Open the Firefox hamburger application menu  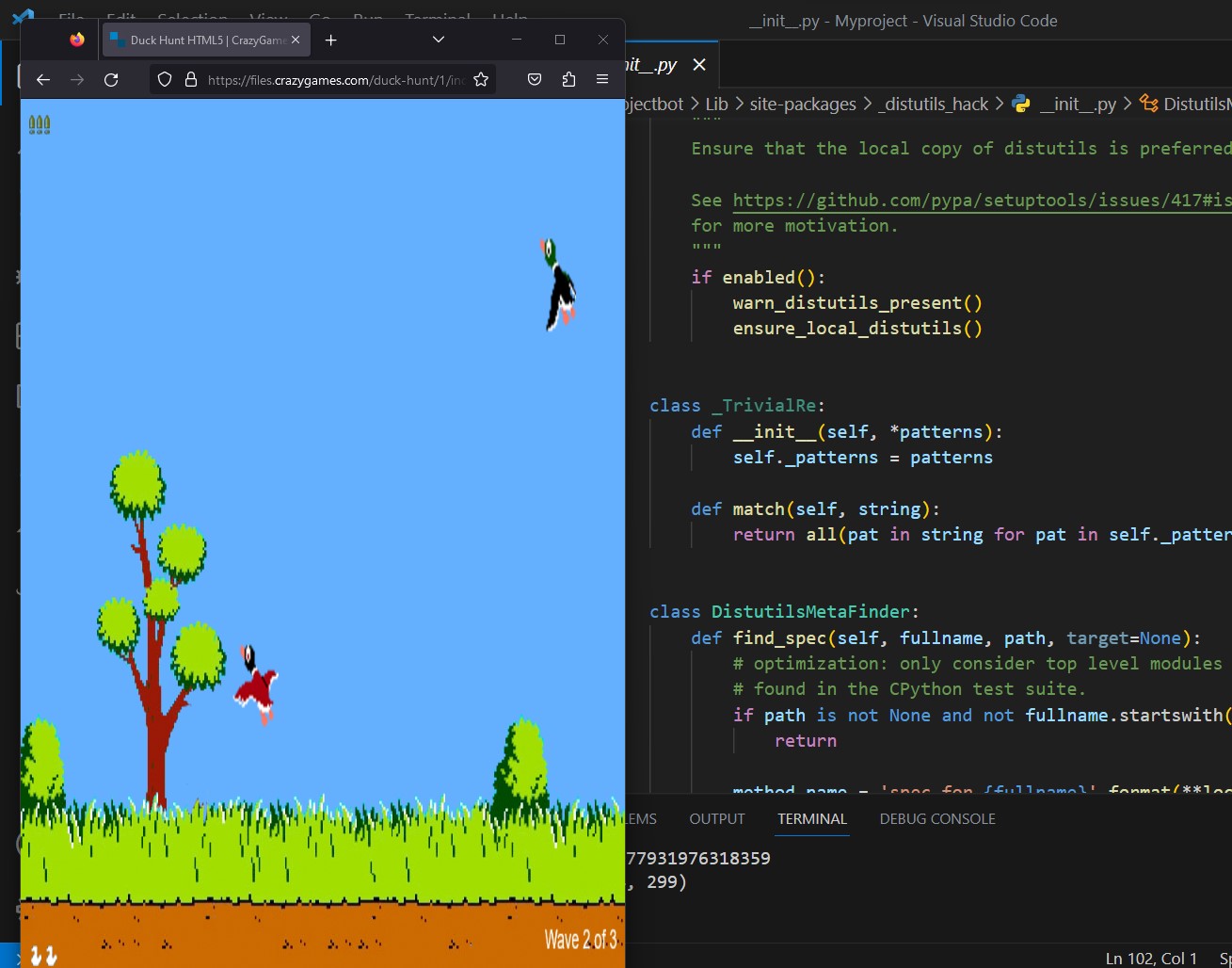602,80
